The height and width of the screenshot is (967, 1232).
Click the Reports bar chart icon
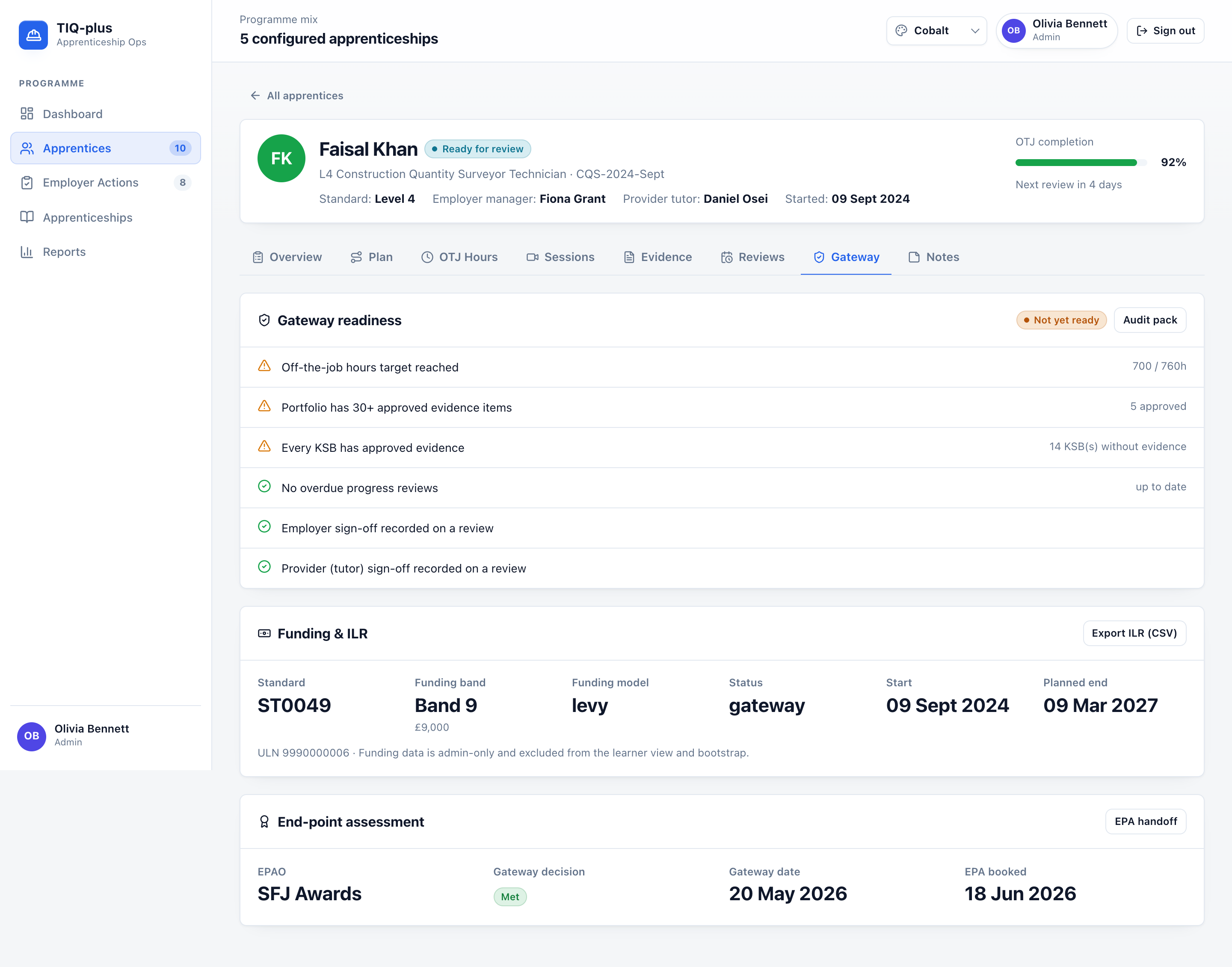(27, 252)
